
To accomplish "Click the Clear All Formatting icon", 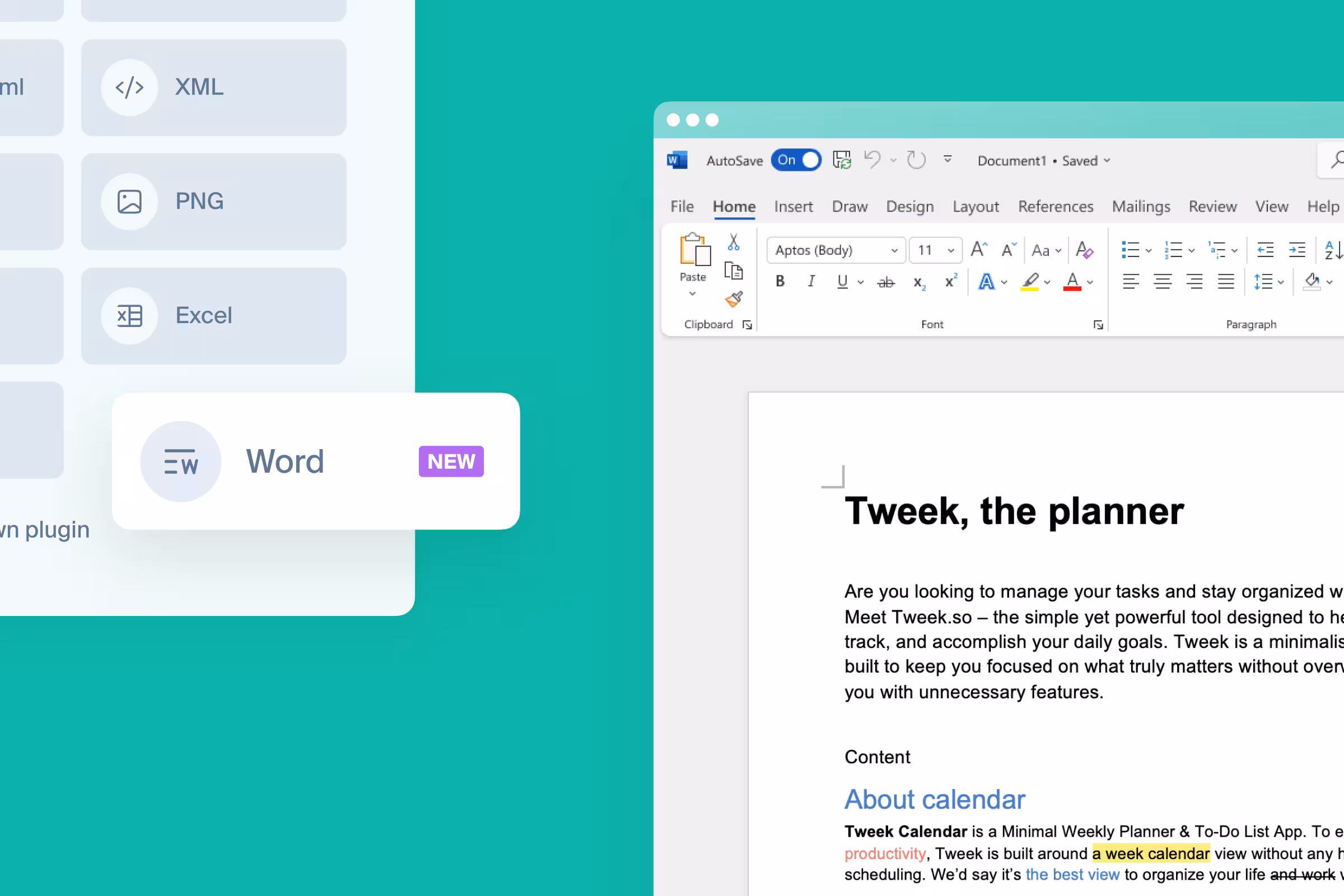I will 1084,250.
